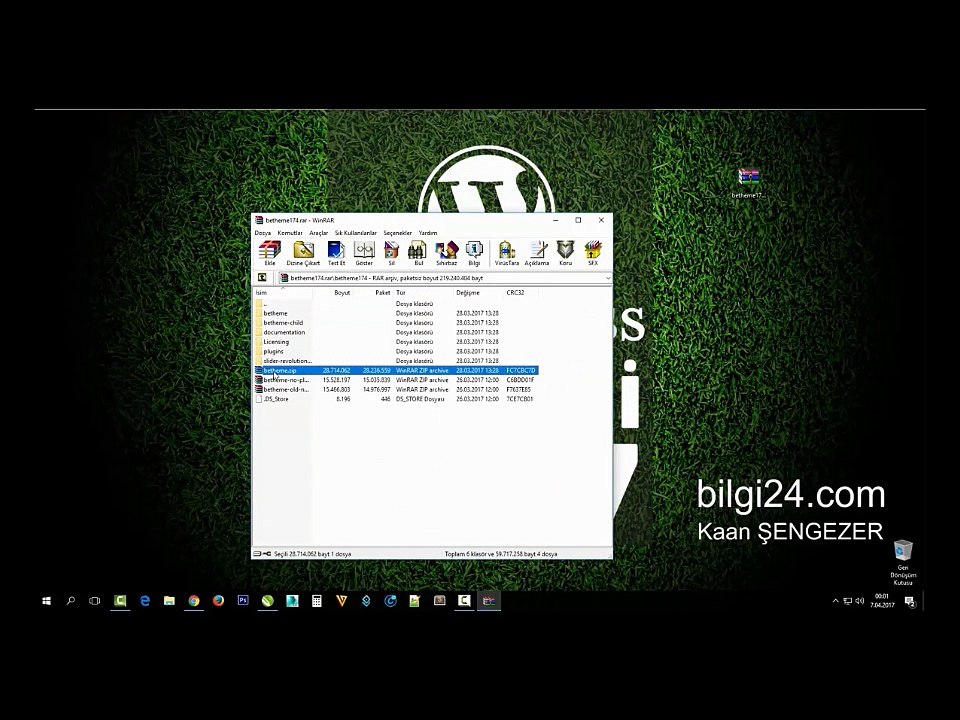
Task: Open the notification center icon
Action: (x=910, y=601)
